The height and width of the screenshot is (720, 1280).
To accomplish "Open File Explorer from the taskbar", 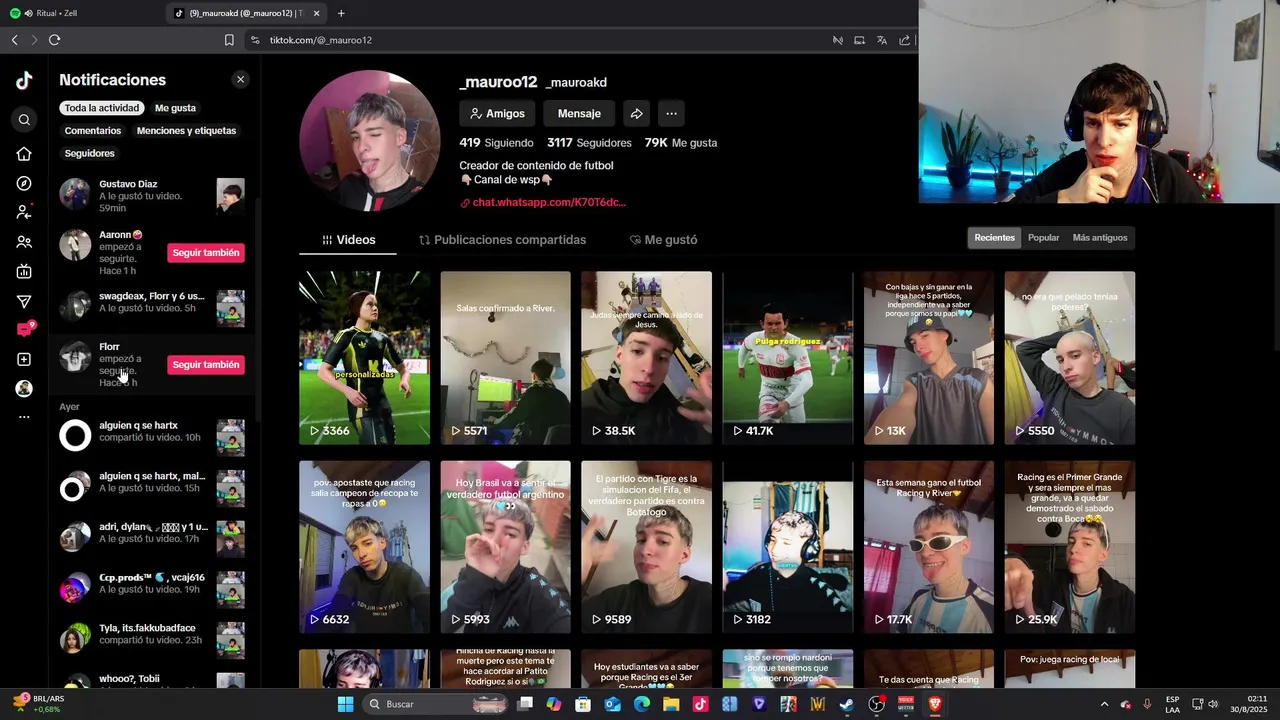I will point(671,704).
